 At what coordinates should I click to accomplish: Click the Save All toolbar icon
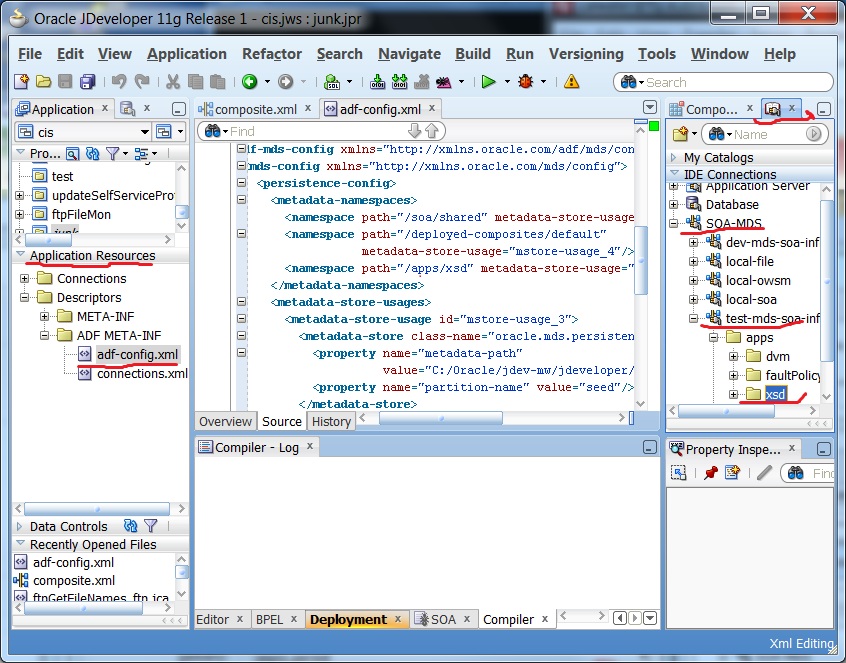tap(89, 81)
